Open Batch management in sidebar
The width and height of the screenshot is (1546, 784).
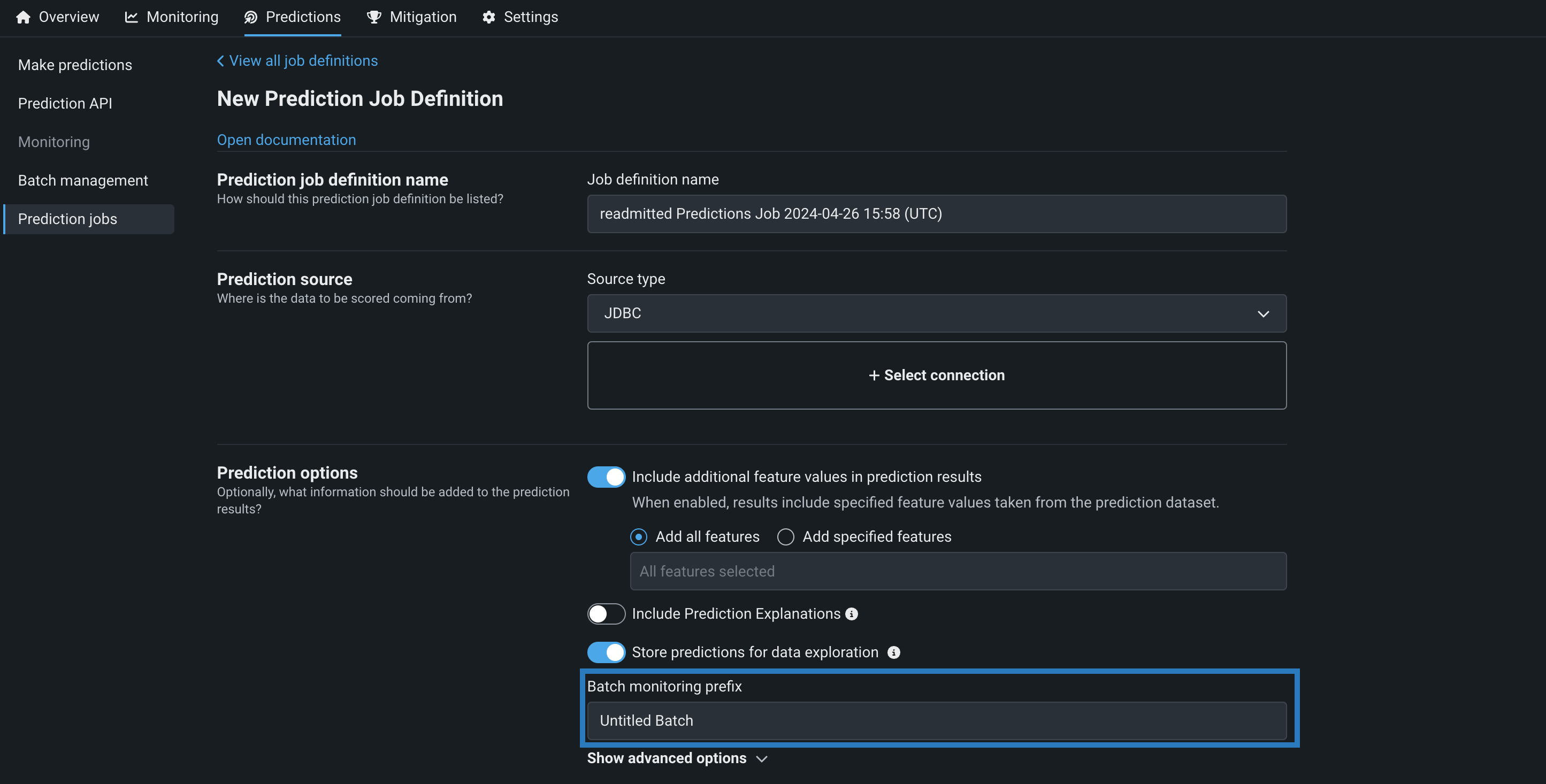point(83,181)
